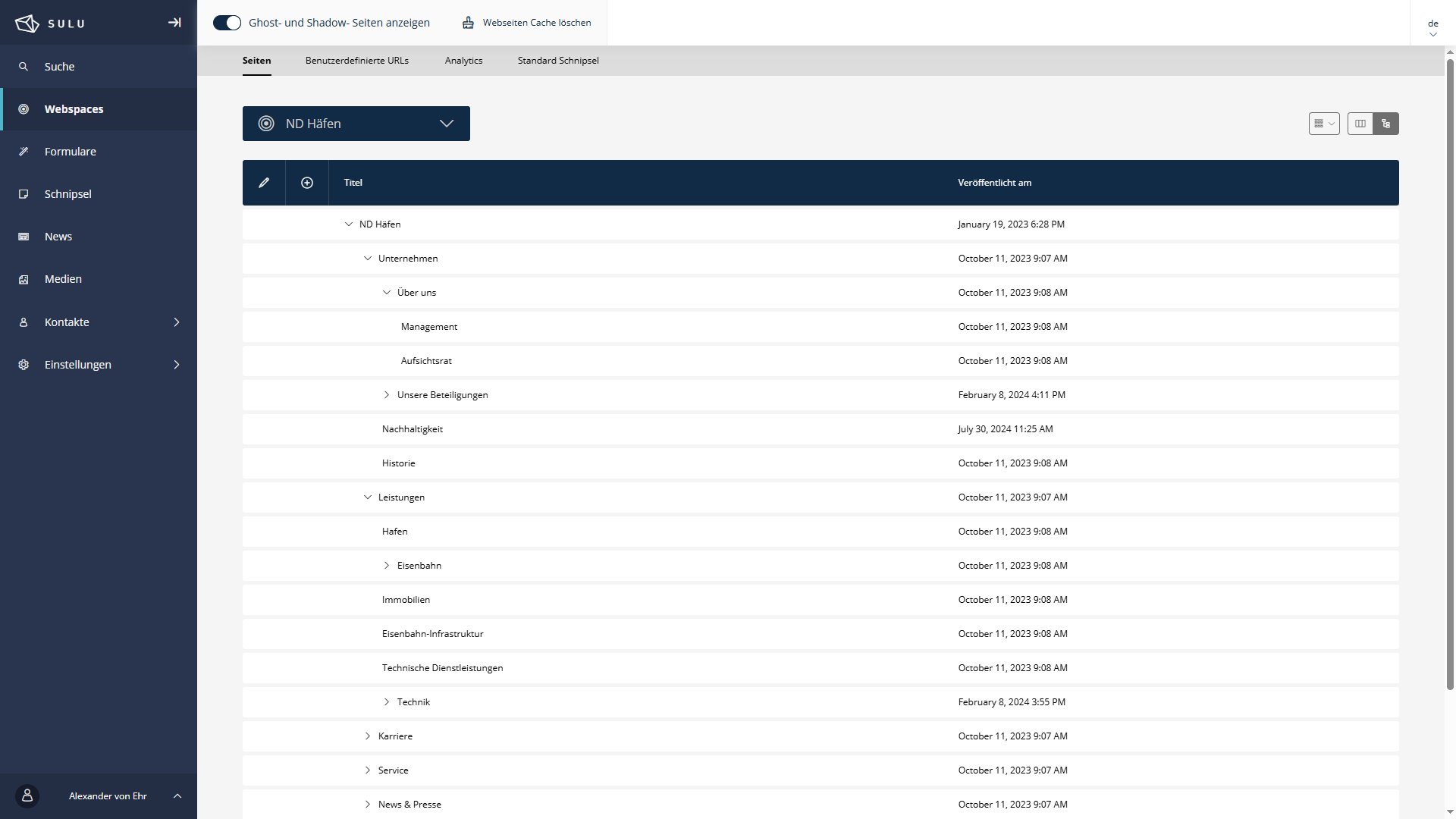Open the column options dropdown
This screenshot has width=1456, height=819.
(1324, 124)
